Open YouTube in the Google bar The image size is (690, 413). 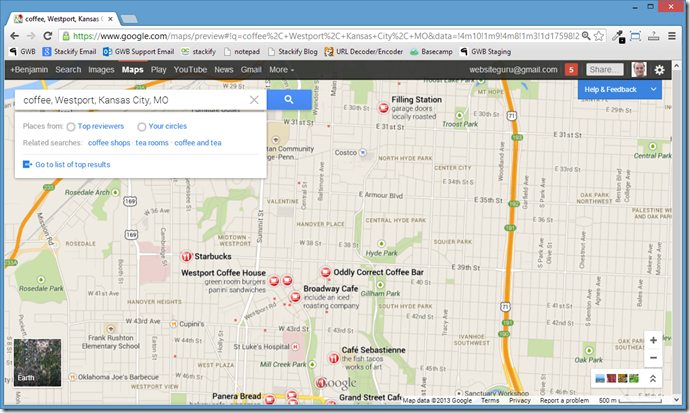[x=190, y=69]
